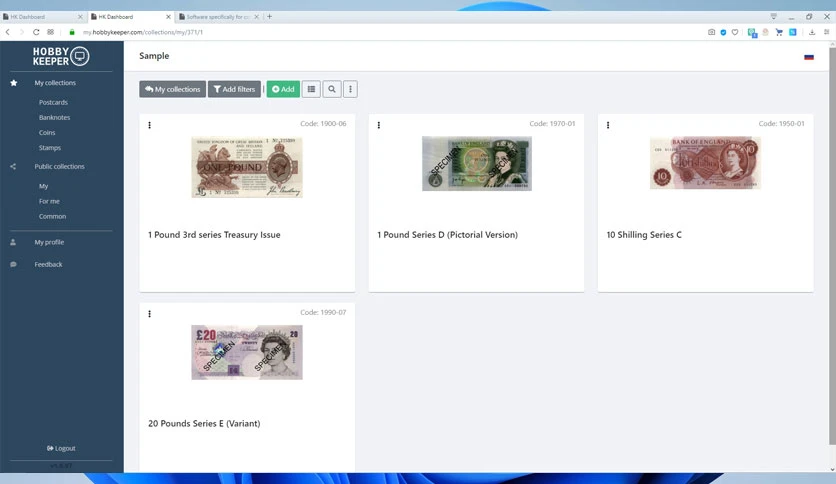Click the 10 Shilling banknote image
Viewport: 836px width, 484px height.
705,163
